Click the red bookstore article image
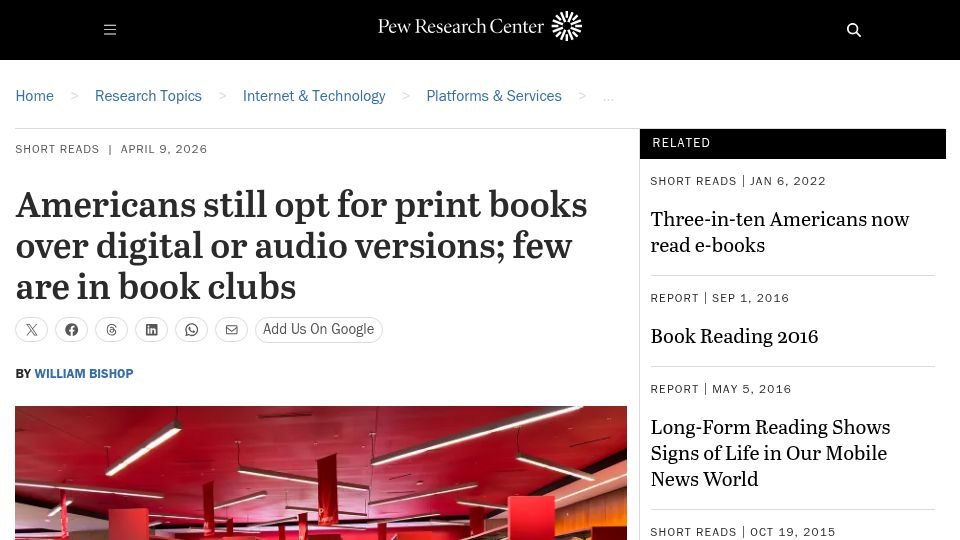The width and height of the screenshot is (960, 540). [321, 473]
